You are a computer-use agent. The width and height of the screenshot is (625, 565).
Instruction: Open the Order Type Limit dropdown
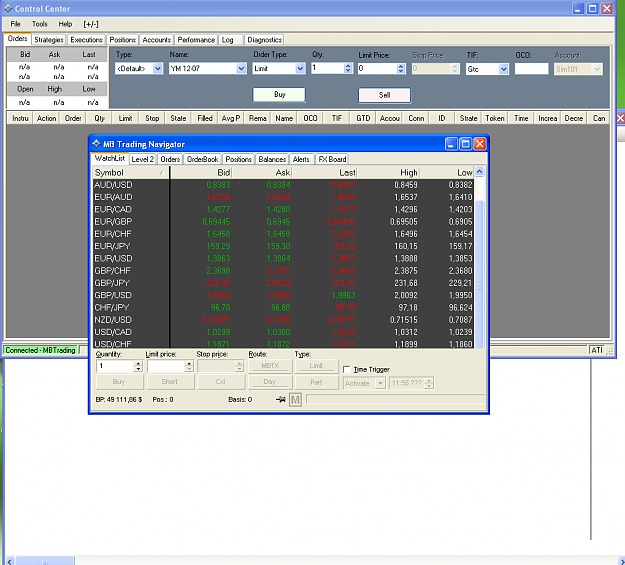[x=300, y=69]
